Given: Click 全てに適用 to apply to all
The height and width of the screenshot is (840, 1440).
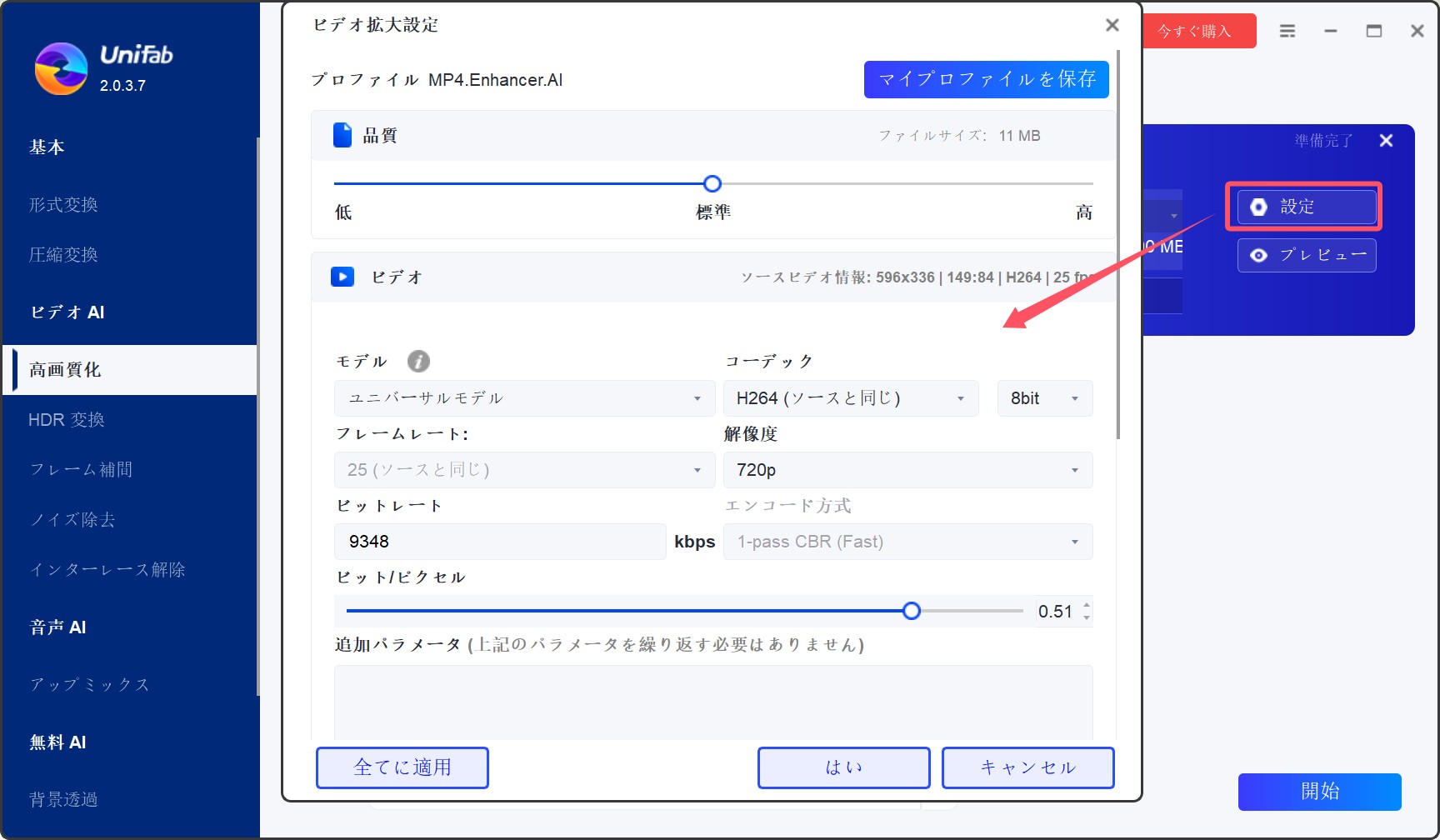Looking at the screenshot, I should [x=402, y=767].
